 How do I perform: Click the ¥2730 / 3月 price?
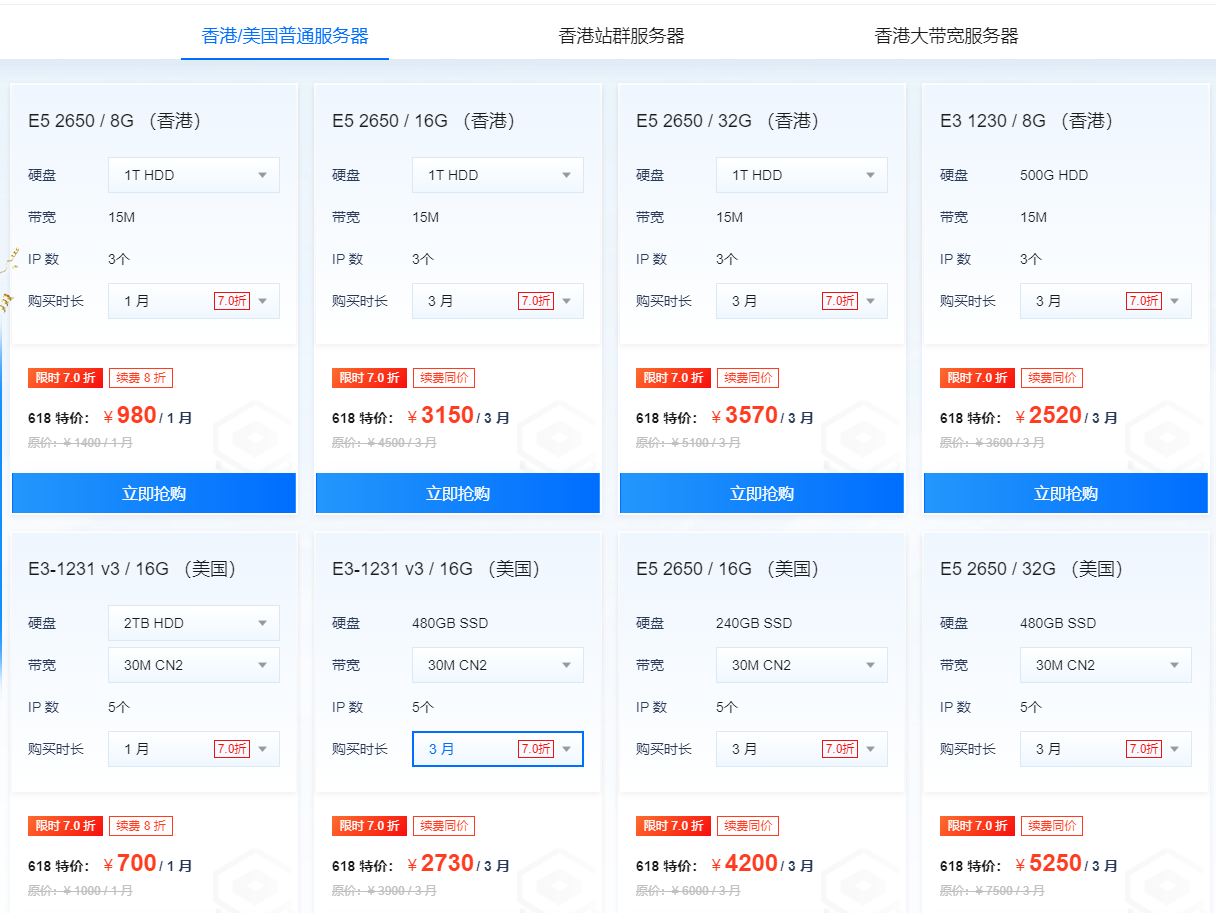[x=458, y=864]
